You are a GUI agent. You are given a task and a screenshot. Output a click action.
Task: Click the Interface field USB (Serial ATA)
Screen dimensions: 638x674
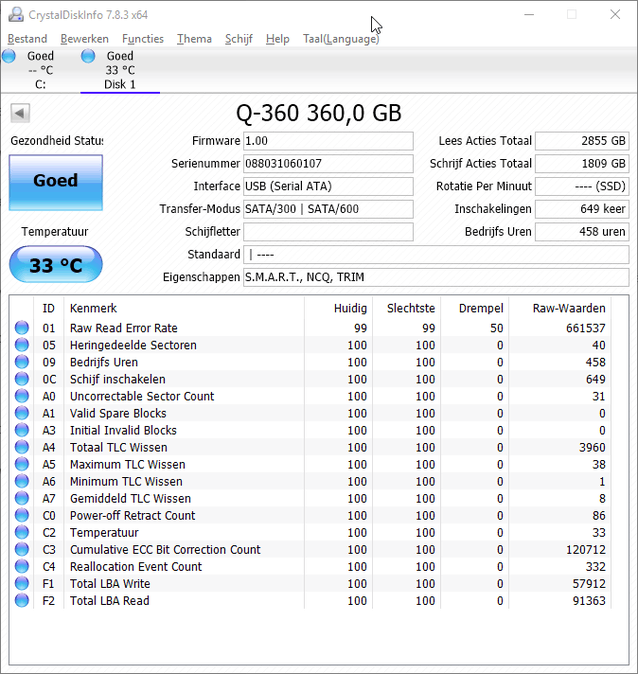(328, 186)
